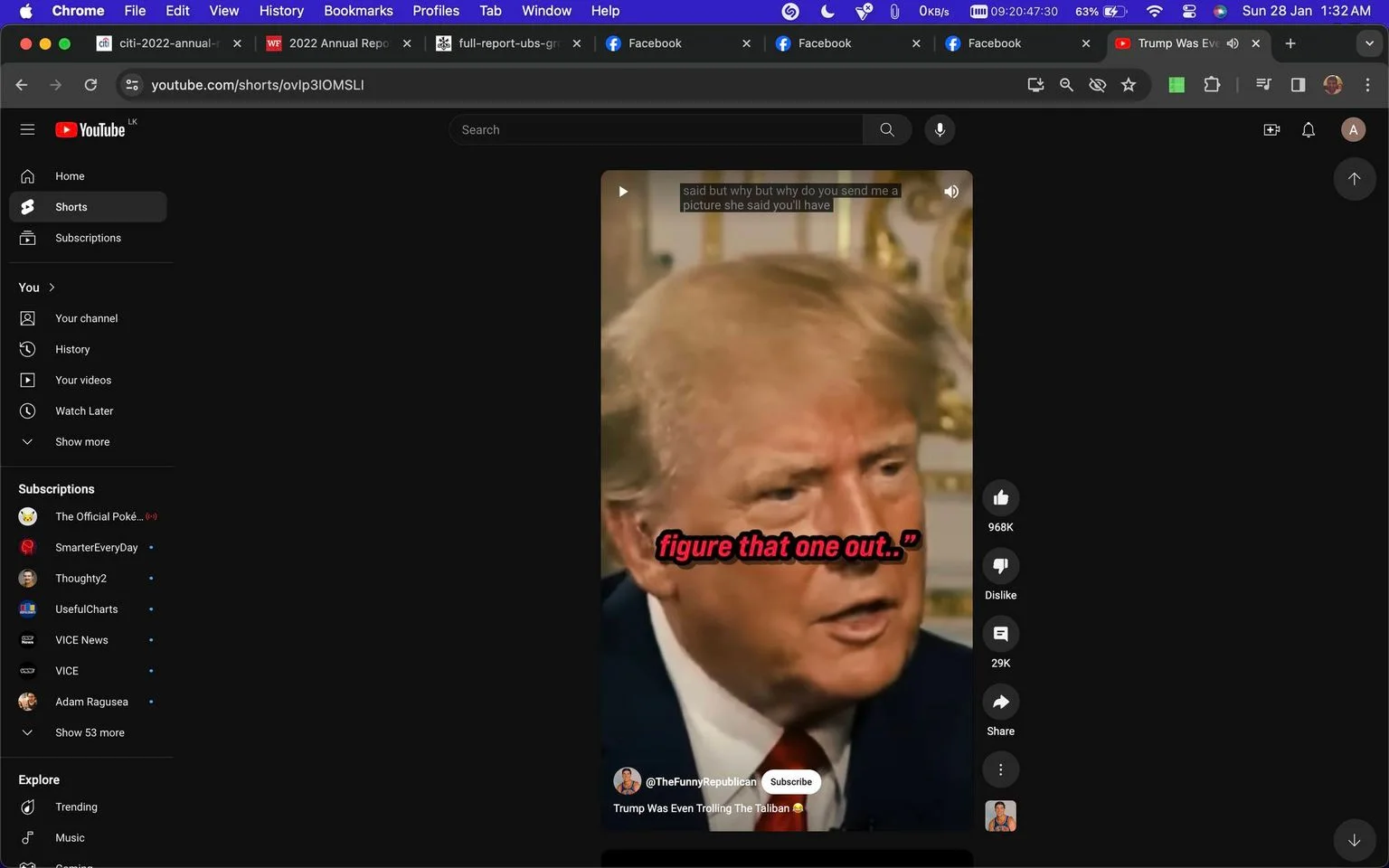This screenshot has width=1389, height=868.
Task: Open notifications bell icon
Action: point(1308,129)
